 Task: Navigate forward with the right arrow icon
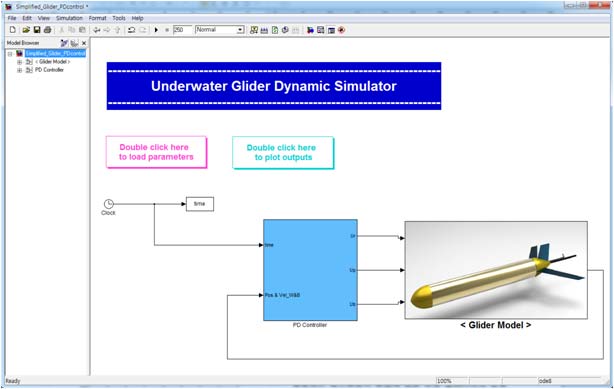107,30
